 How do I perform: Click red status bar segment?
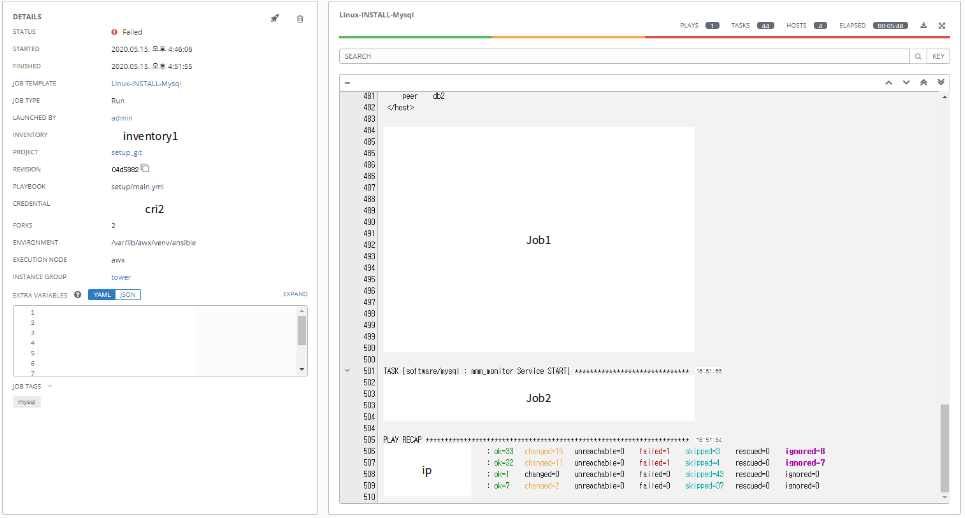(797, 37)
